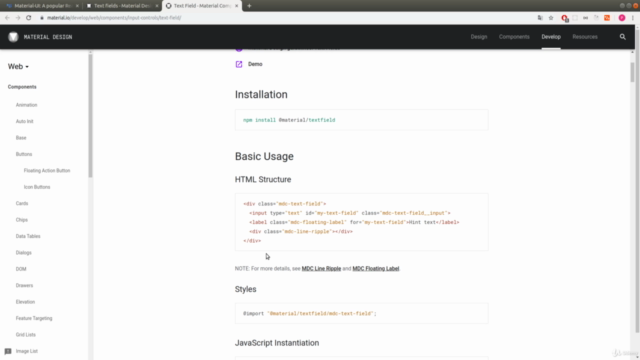Image resolution: width=640 pixels, height=360 pixels.
Task: Open the Components nav item
Action: pyautogui.click(x=514, y=37)
